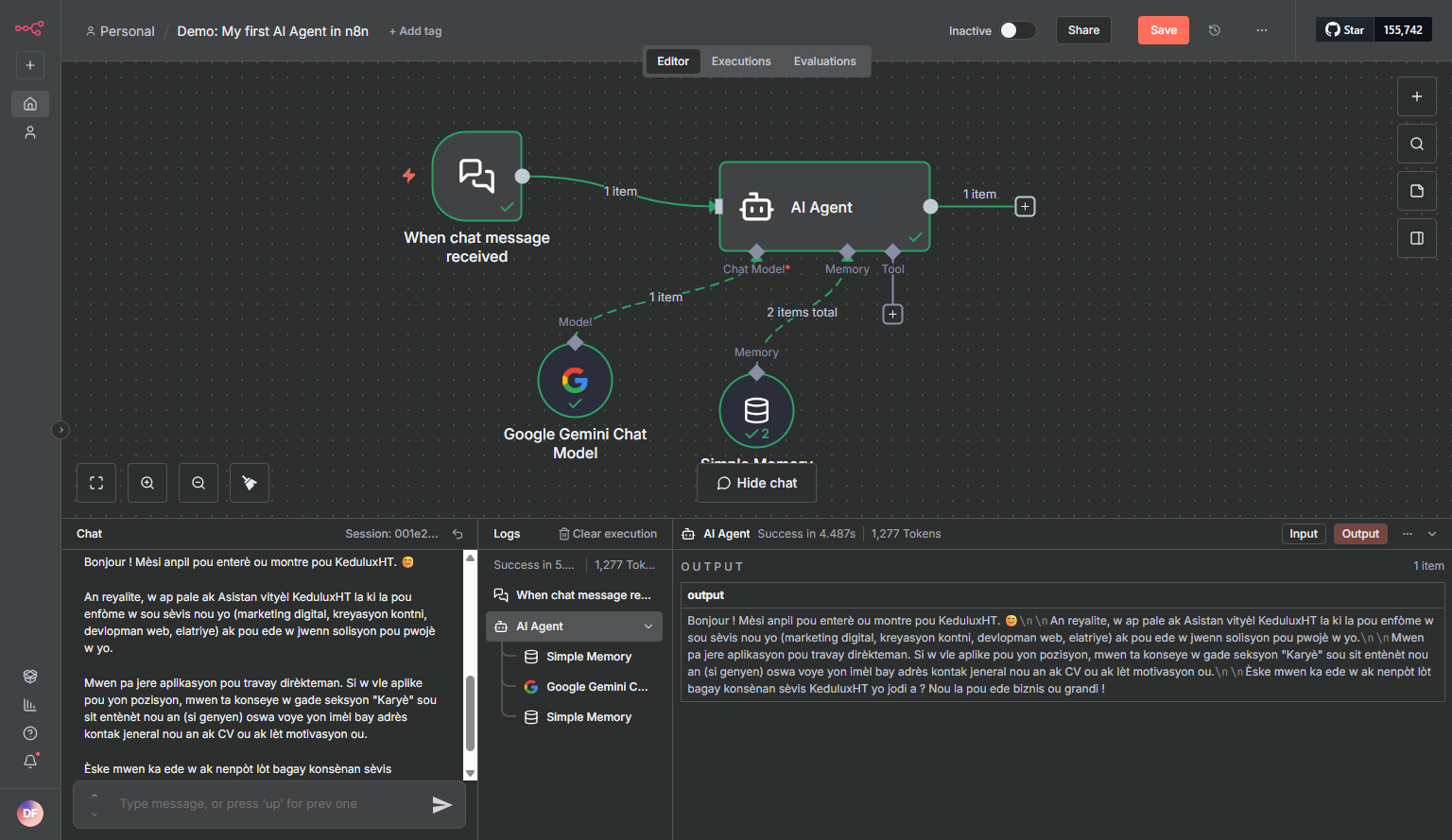Open the notifications bell icon

30,761
